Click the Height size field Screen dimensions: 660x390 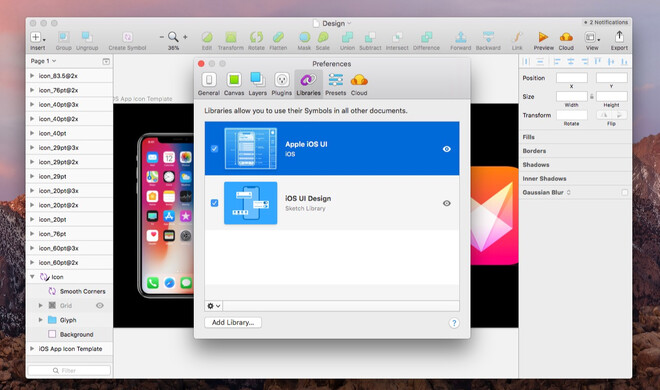611,96
